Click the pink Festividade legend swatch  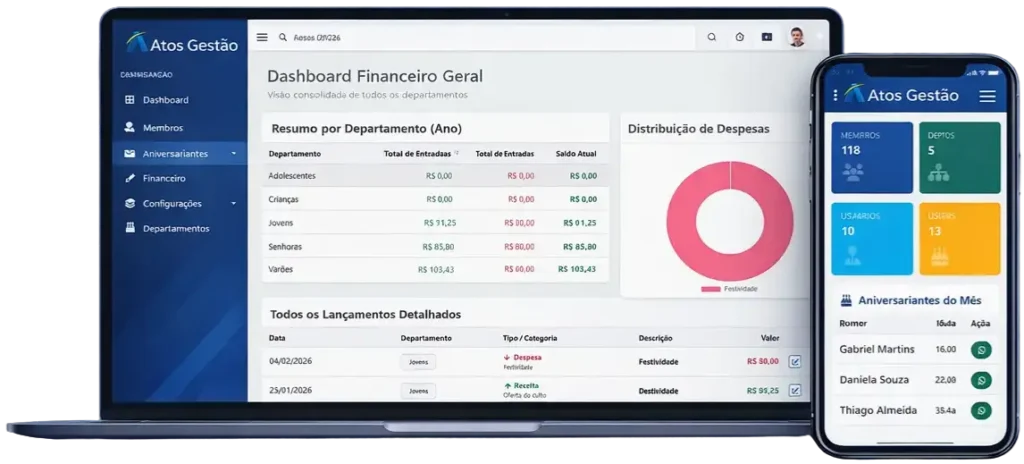(711, 289)
